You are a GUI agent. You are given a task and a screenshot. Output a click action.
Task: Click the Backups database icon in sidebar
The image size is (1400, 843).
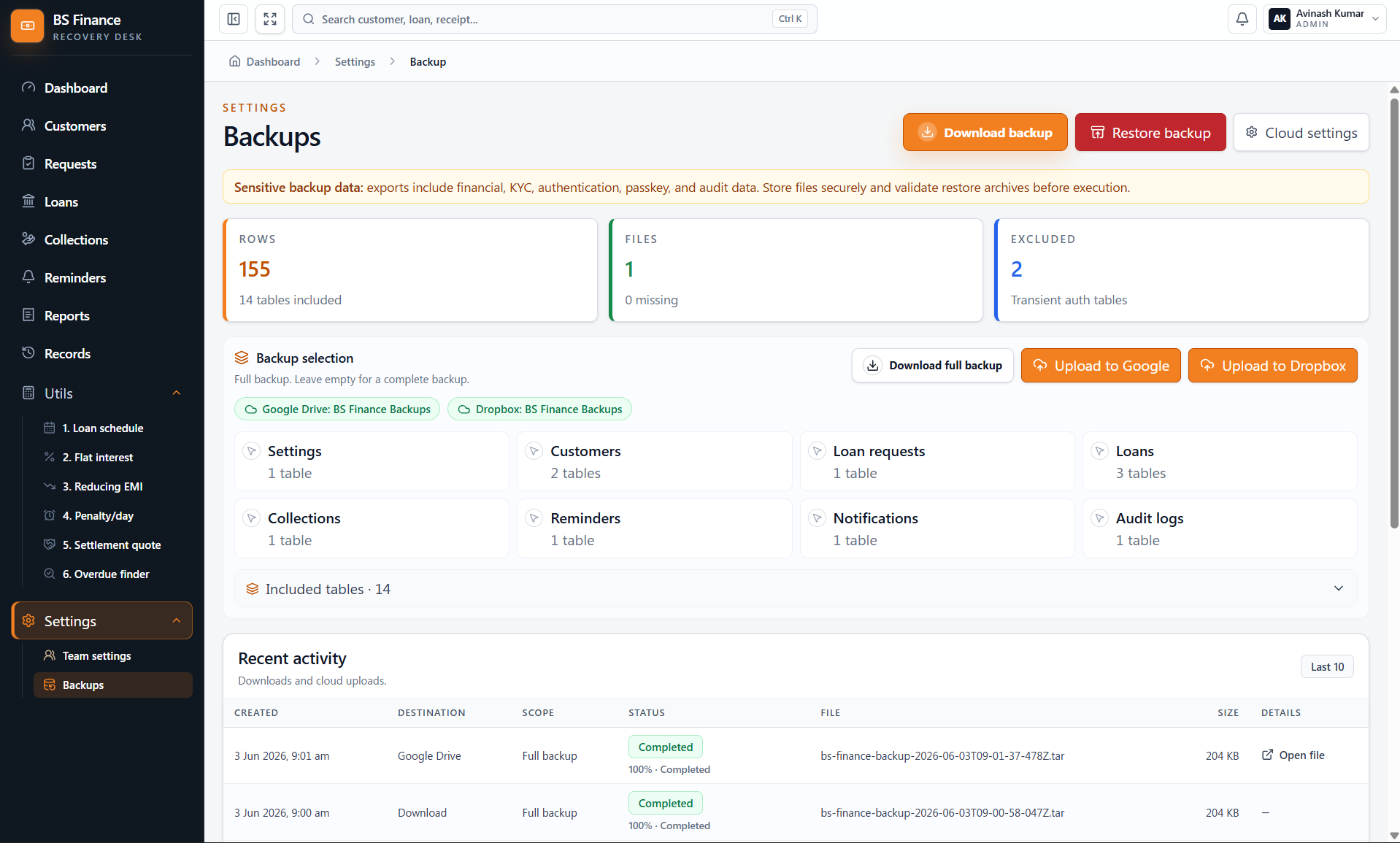50,685
